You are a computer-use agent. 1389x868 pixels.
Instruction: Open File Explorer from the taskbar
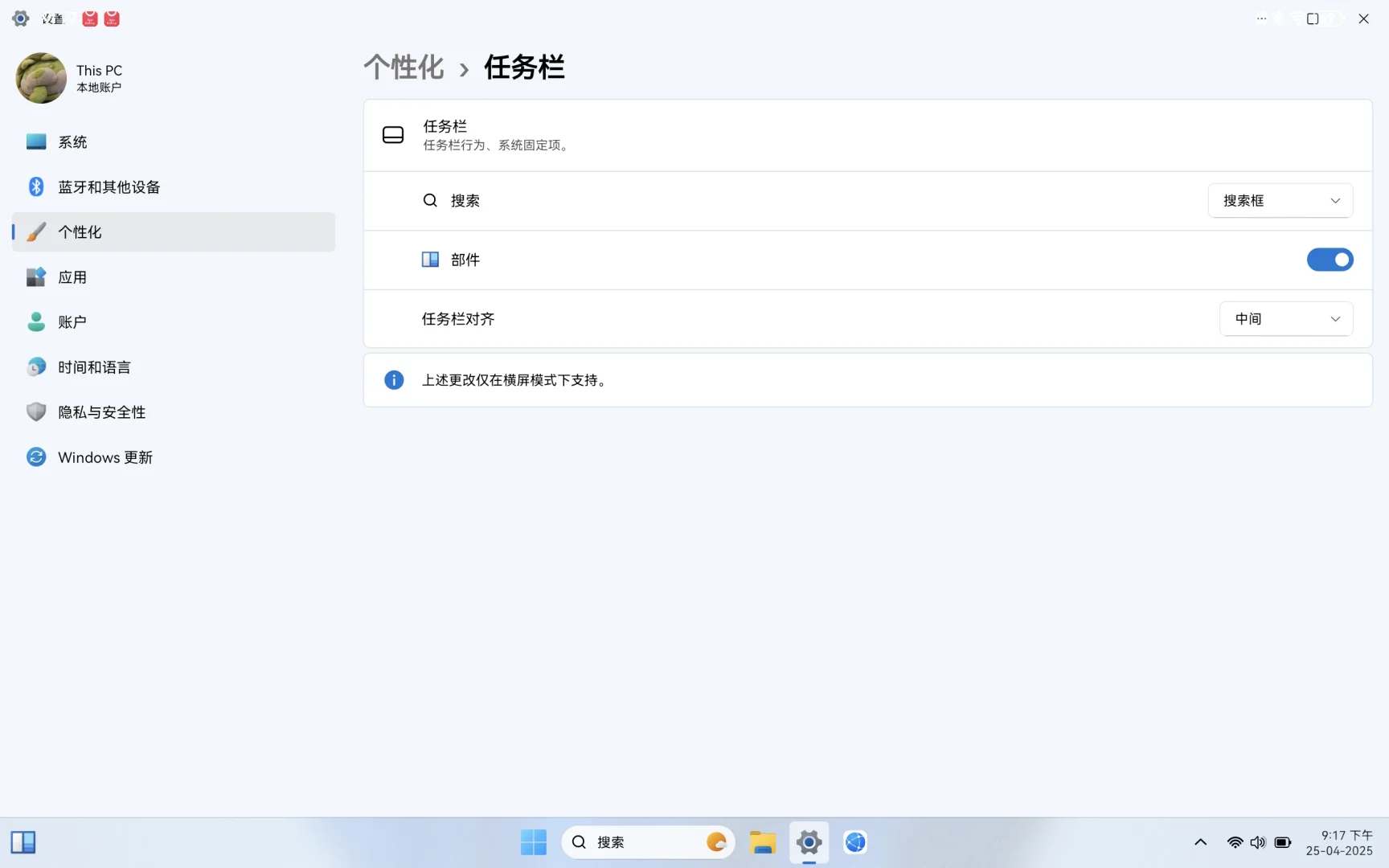click(x=762, y=842)
